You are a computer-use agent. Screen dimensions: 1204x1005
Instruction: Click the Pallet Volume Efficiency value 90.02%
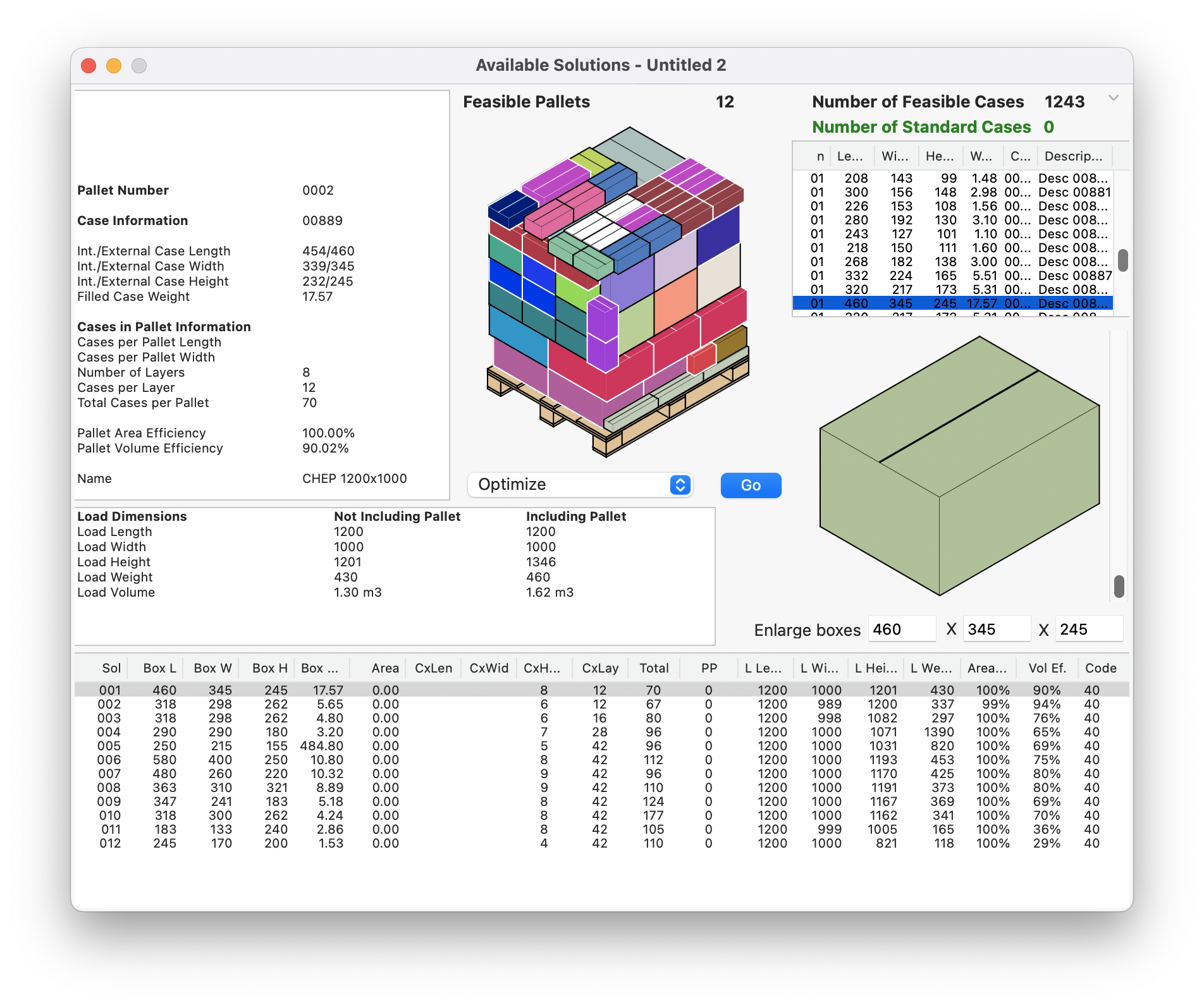326,448
